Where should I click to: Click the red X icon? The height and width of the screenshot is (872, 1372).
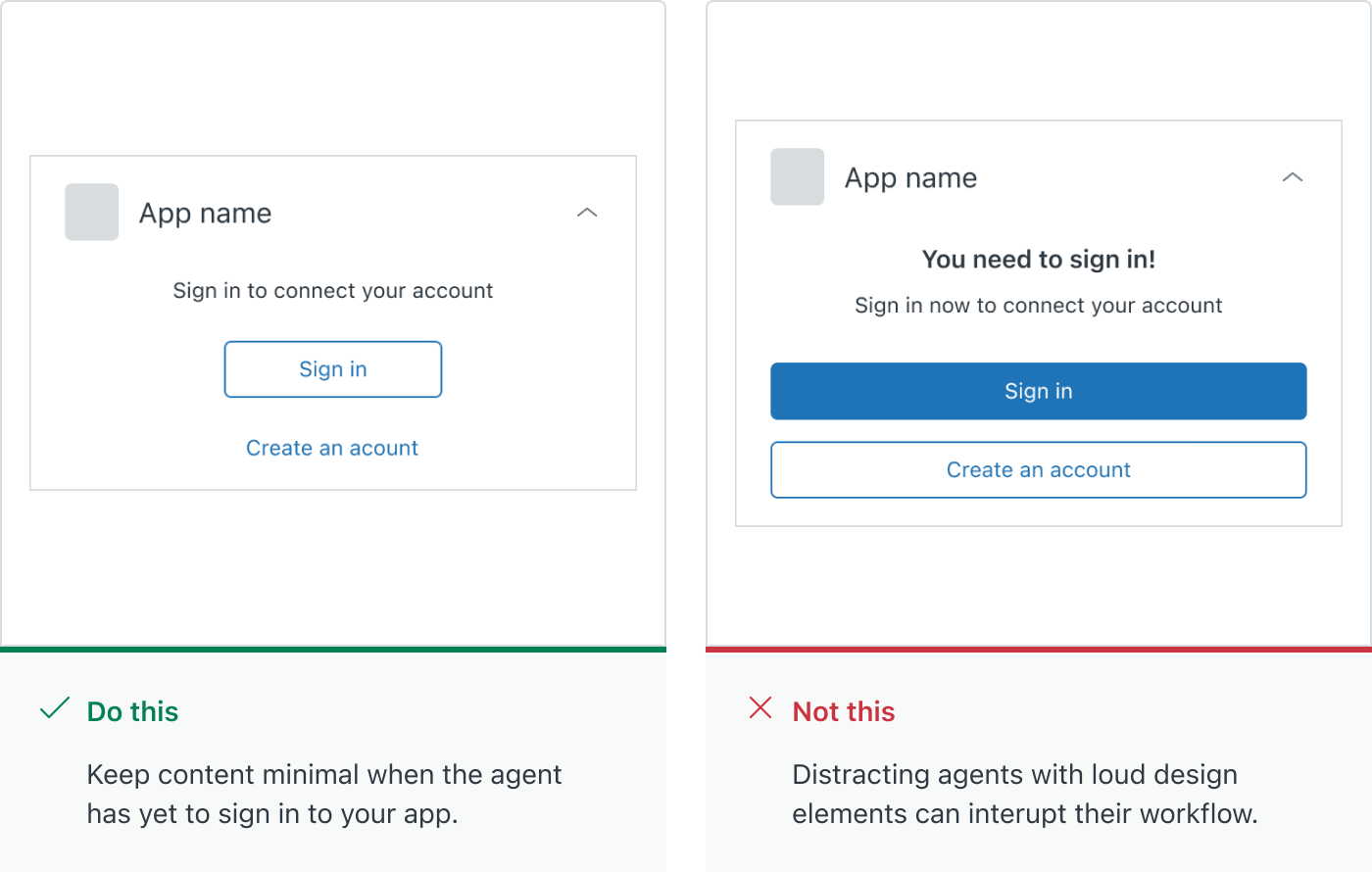760,707
